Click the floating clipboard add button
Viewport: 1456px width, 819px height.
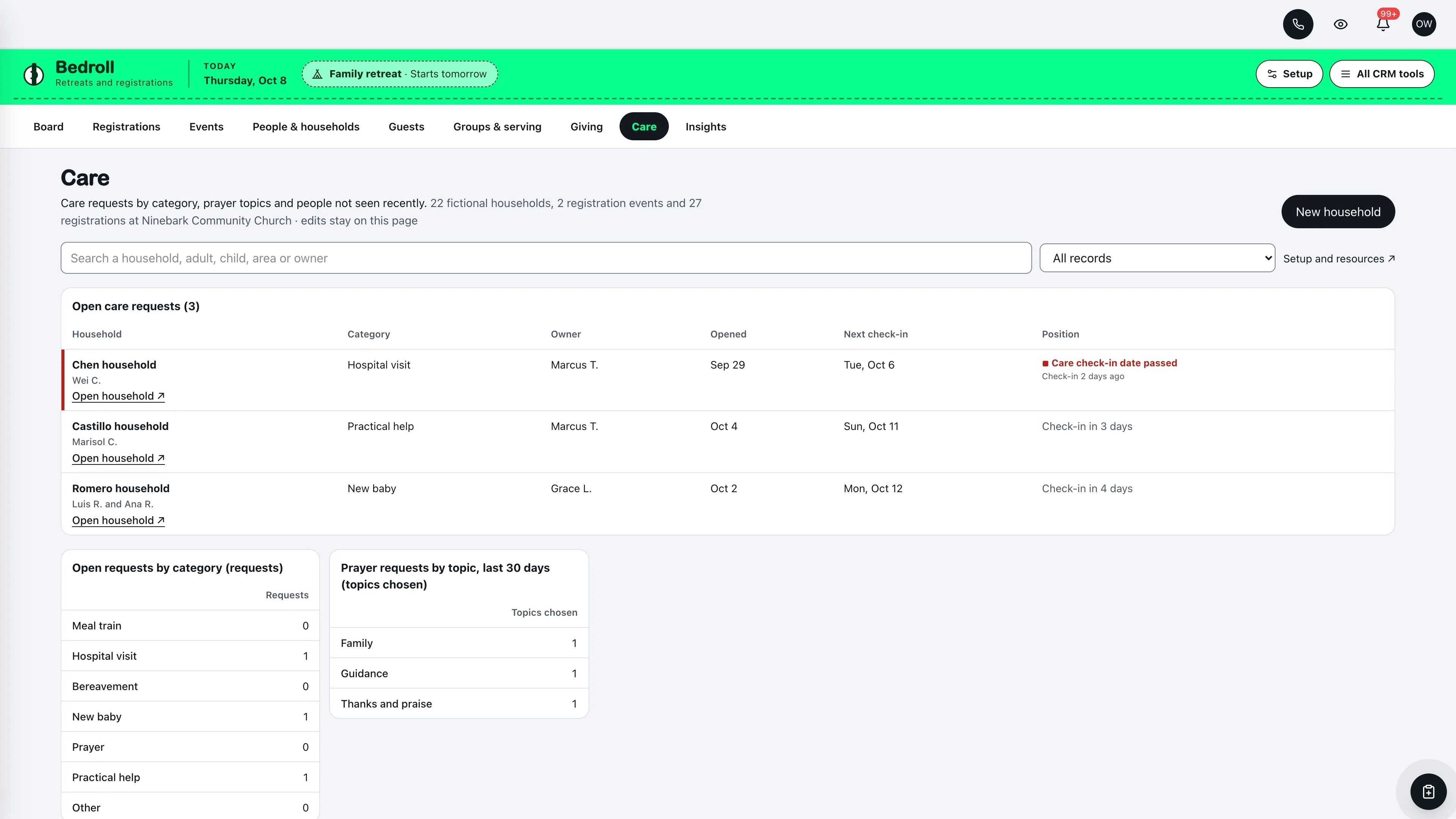pos(1428,791)
